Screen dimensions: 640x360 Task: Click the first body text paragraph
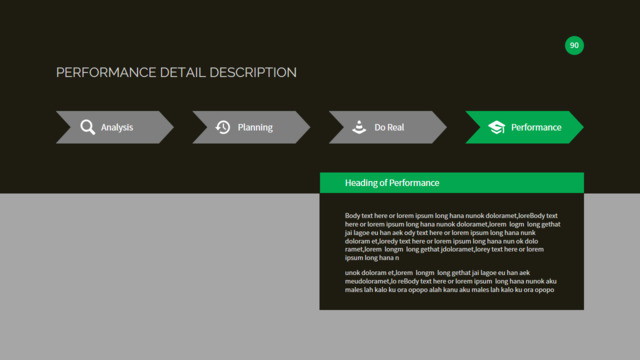pyautogui.click(x=452, y=236)
